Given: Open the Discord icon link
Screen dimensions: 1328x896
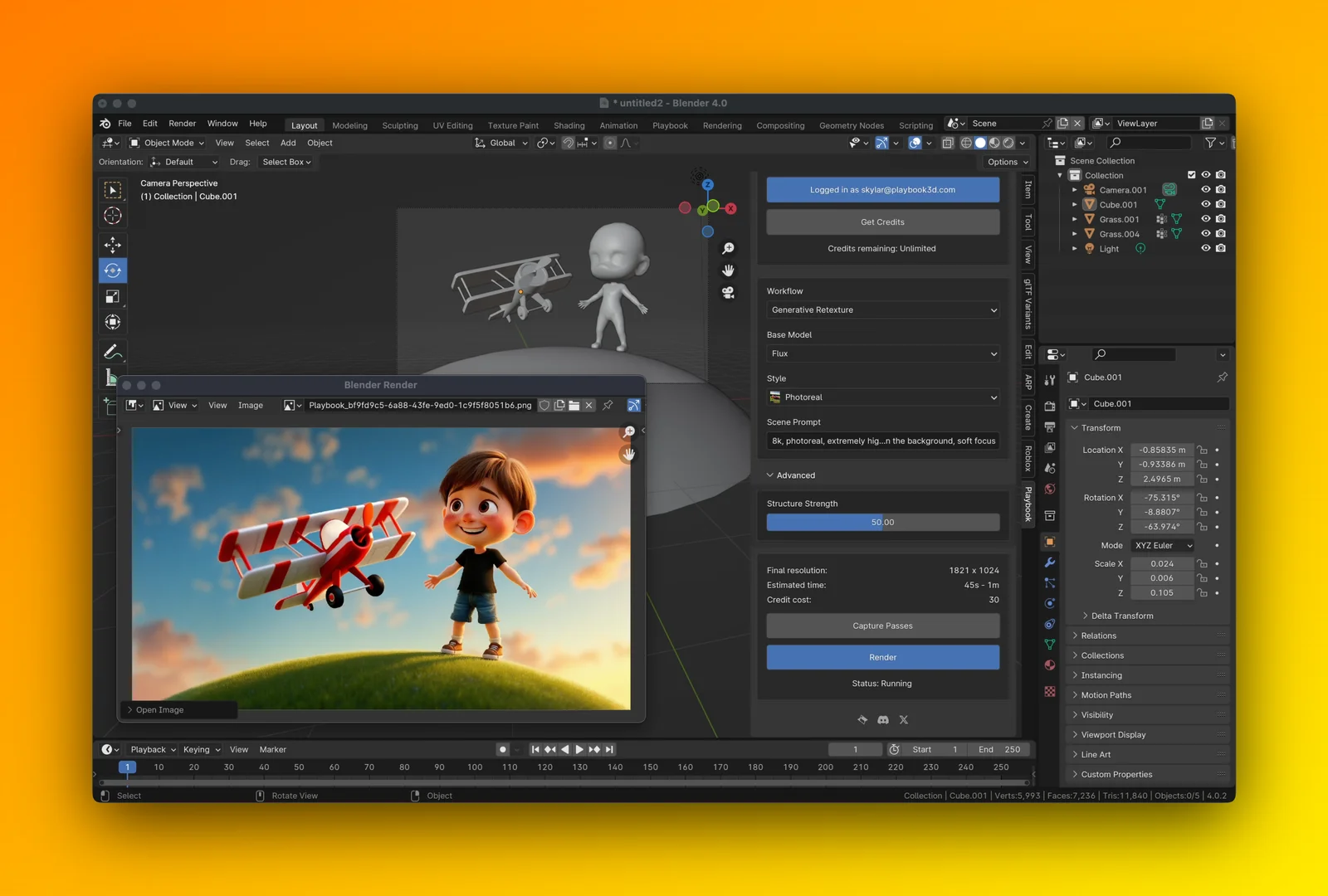Looking at the screenshot, I should click(x=883, y=719).
